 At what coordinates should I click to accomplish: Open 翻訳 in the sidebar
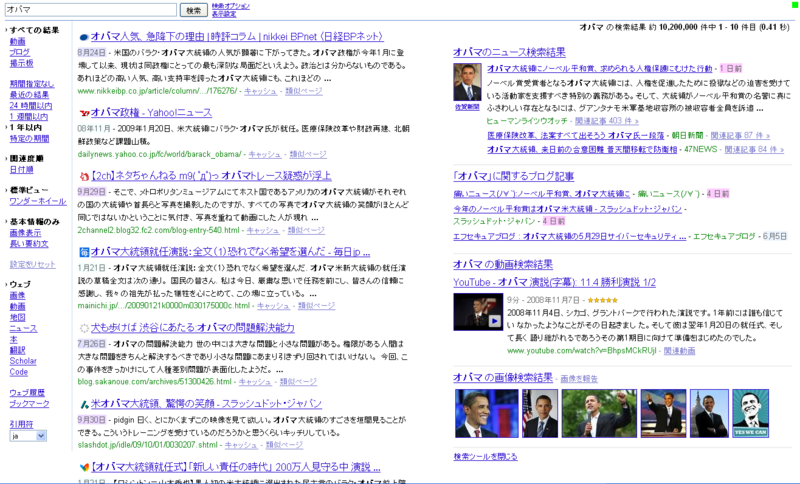17,350
